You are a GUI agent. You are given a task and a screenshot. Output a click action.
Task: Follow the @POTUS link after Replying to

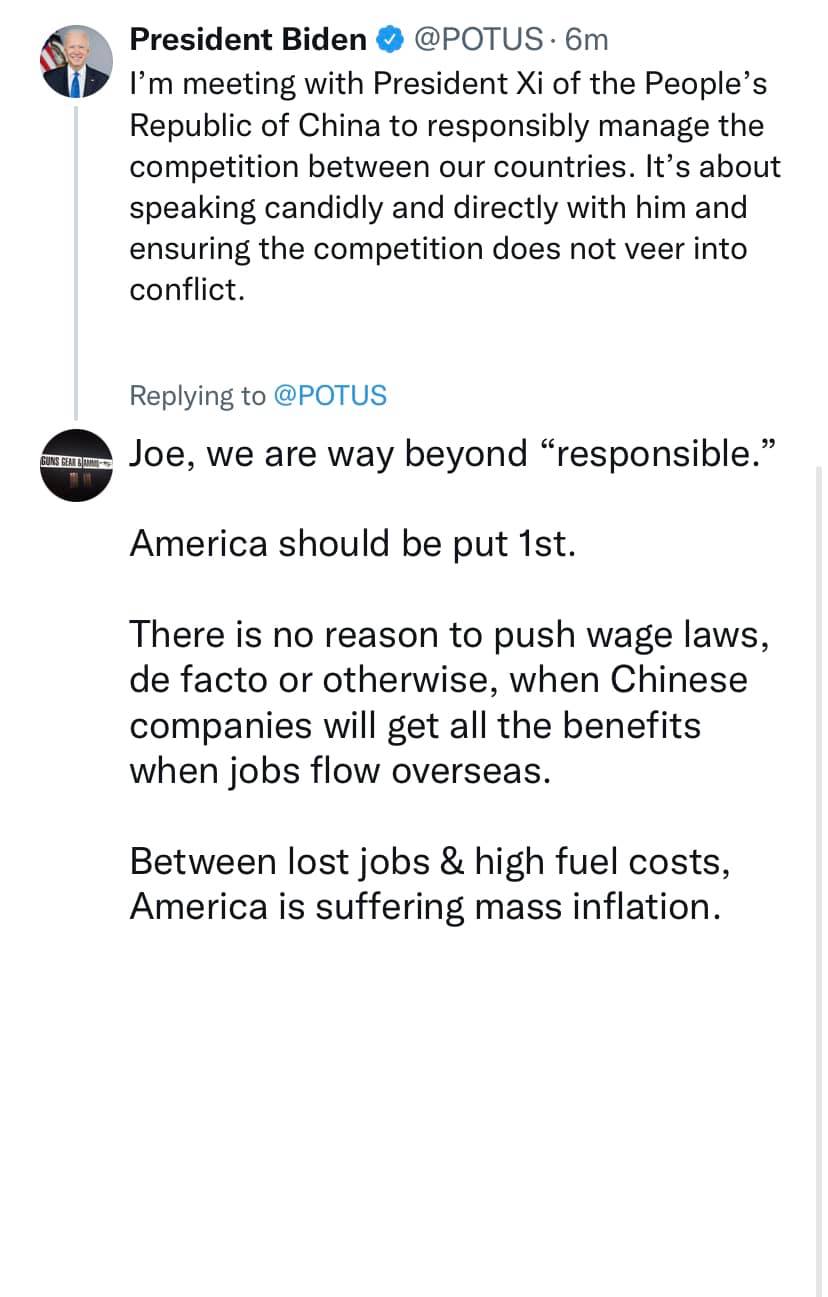click(329, 395)
